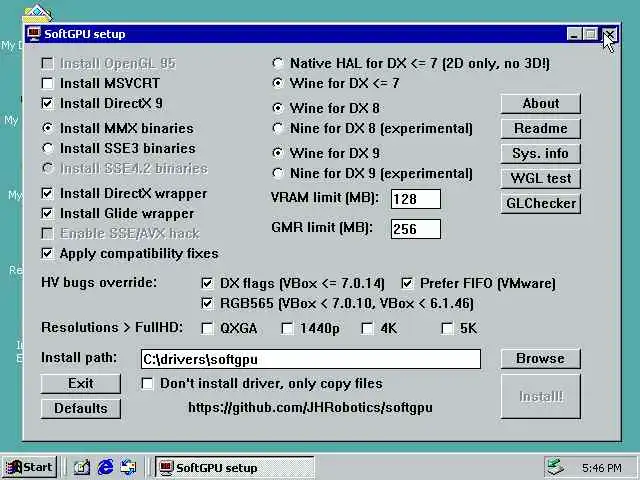The width and height of the screenshot is (640, 480).
Task: Select Install SSE3 binaries option
Action: (x=48, y=148)
